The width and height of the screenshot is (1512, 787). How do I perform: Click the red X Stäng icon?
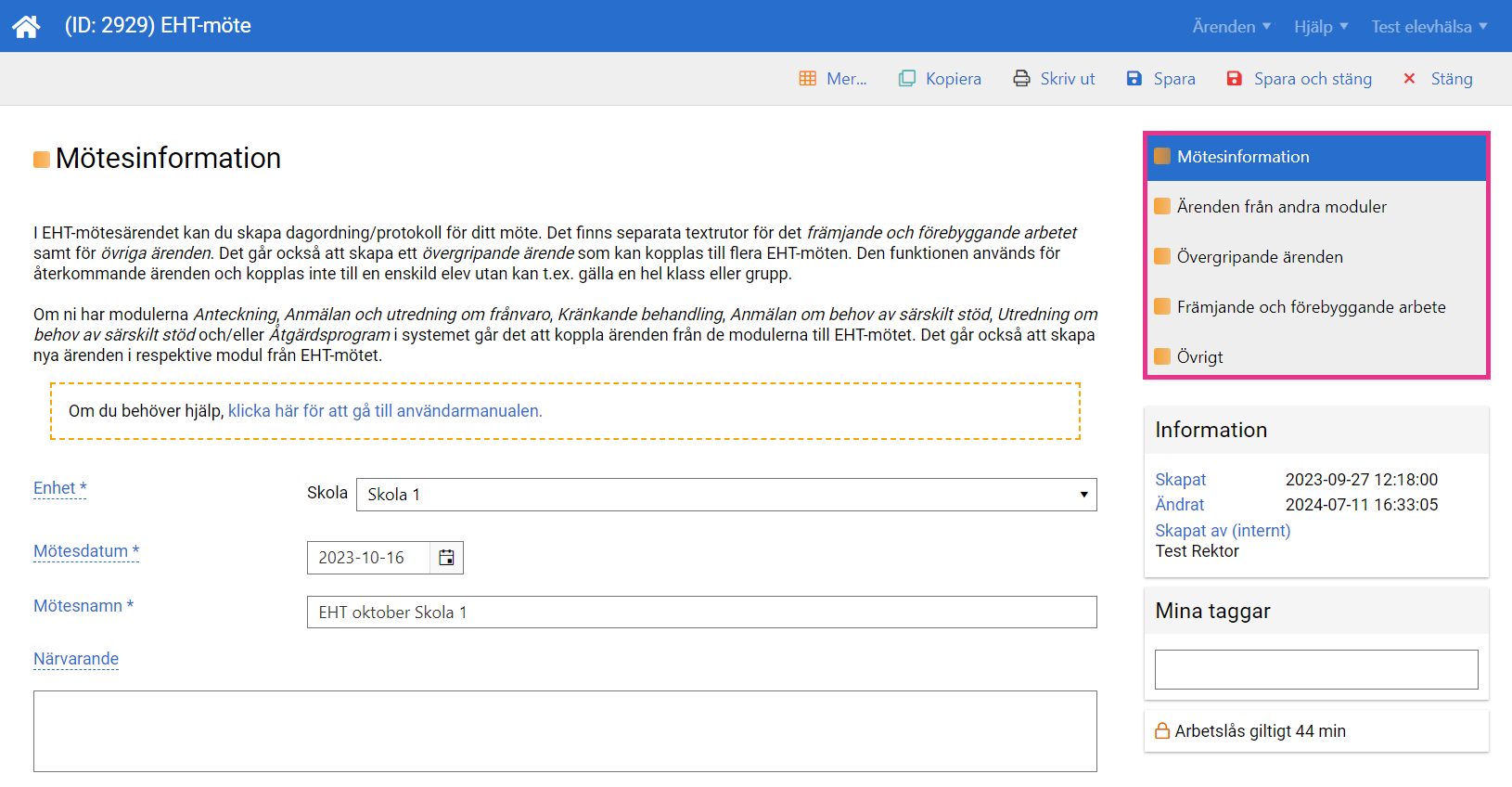(1409, 79)
